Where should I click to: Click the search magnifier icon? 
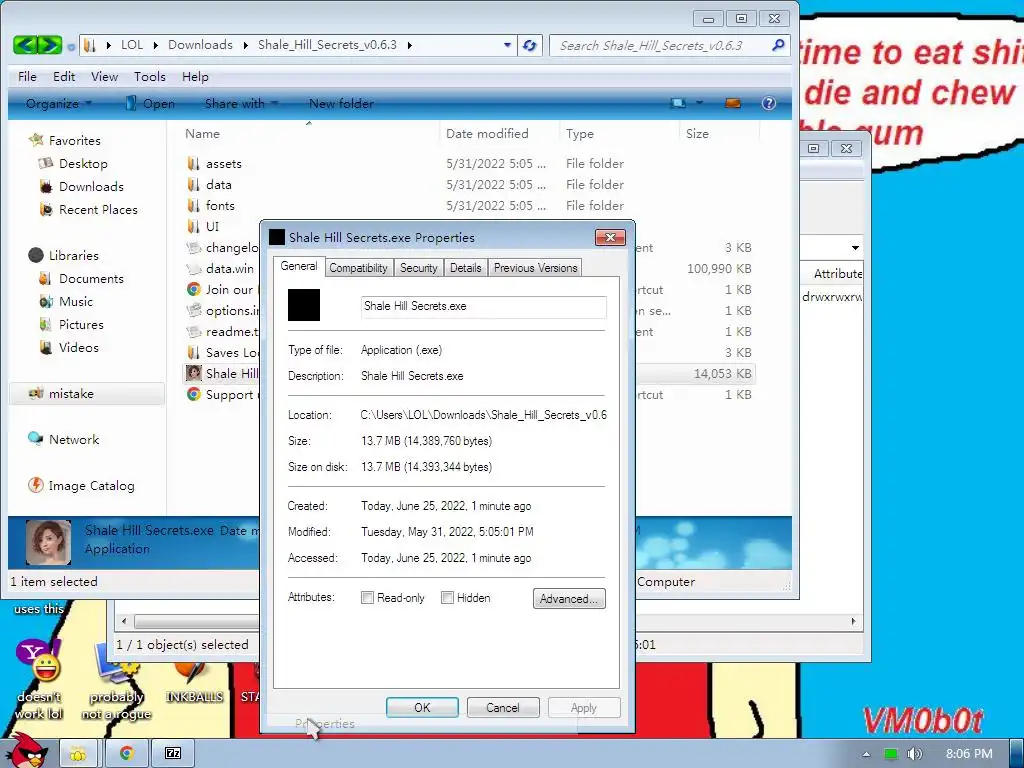(x=778, y=45)
